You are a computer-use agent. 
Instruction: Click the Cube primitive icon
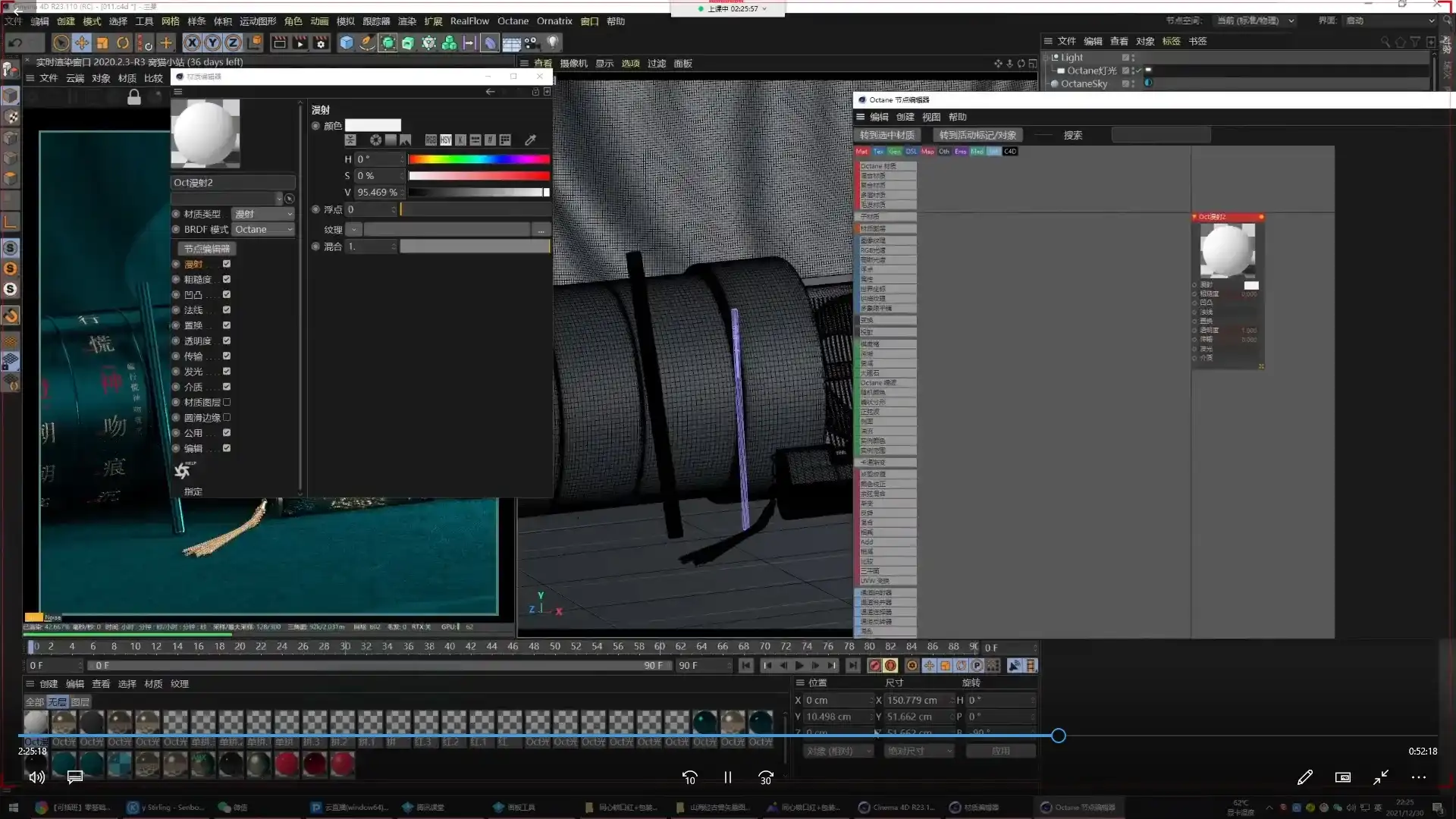[347, 43]
